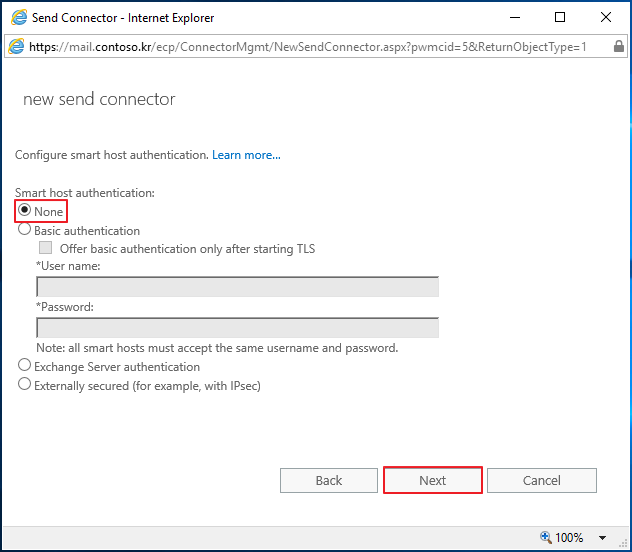
Task: Close the Send Connector window
Action: (x=605, y=17)
